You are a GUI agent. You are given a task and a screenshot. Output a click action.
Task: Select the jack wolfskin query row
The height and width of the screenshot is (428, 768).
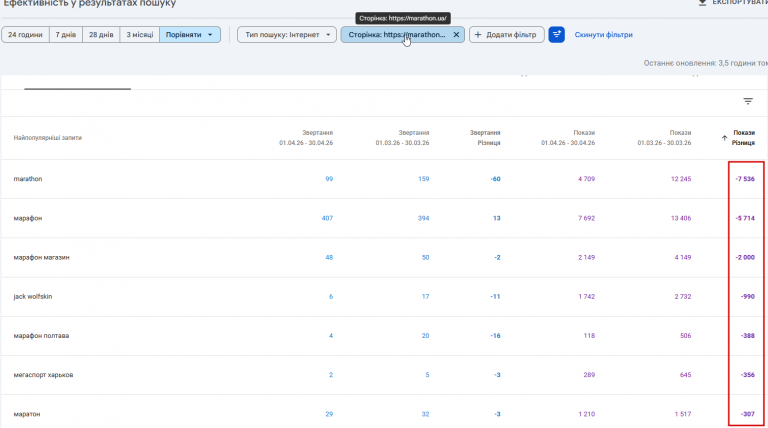[x=384, y=297]
